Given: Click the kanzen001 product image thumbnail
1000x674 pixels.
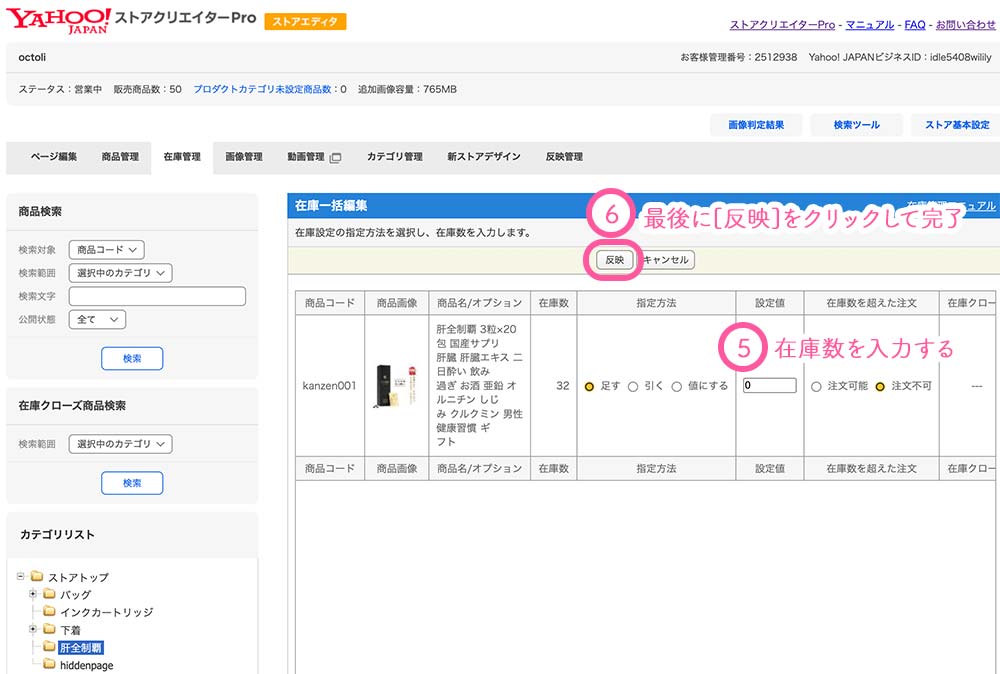Looking at the screenshot, I should pos(396,385).
